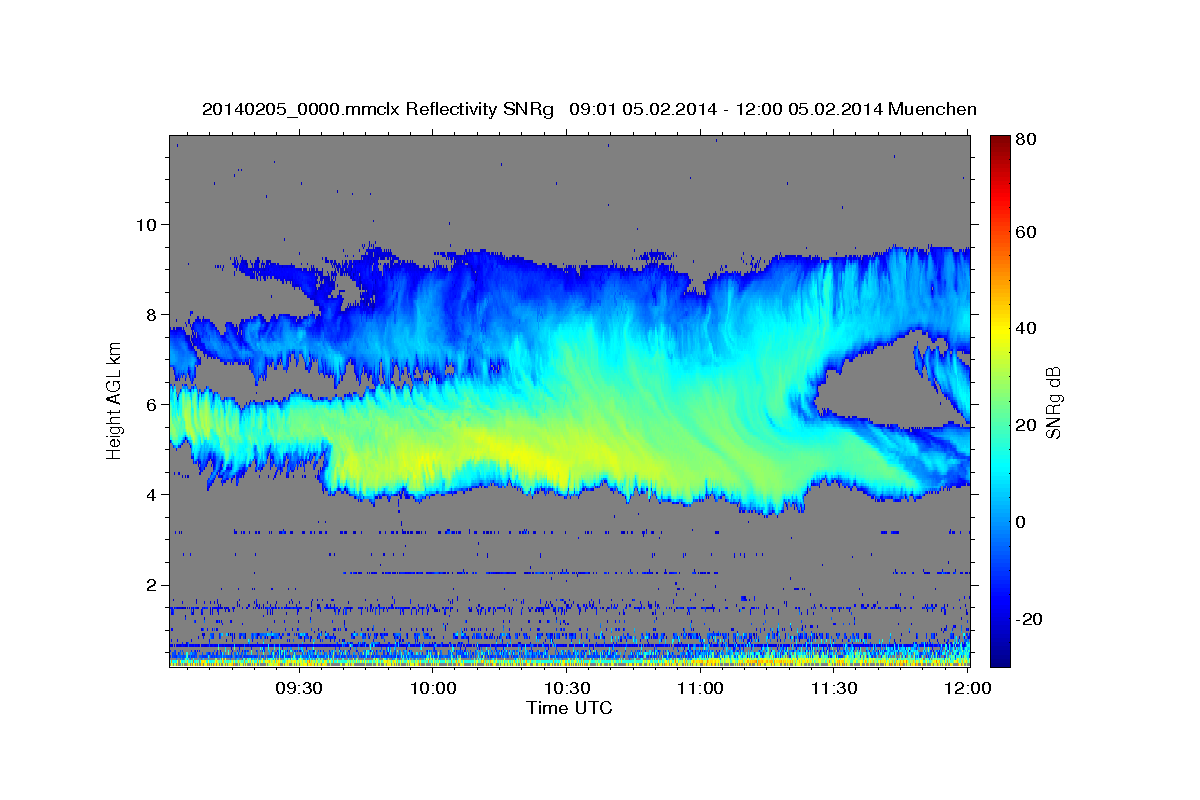
Task: Click the colorbar tick label 0
Action: tap(1019, 522)
